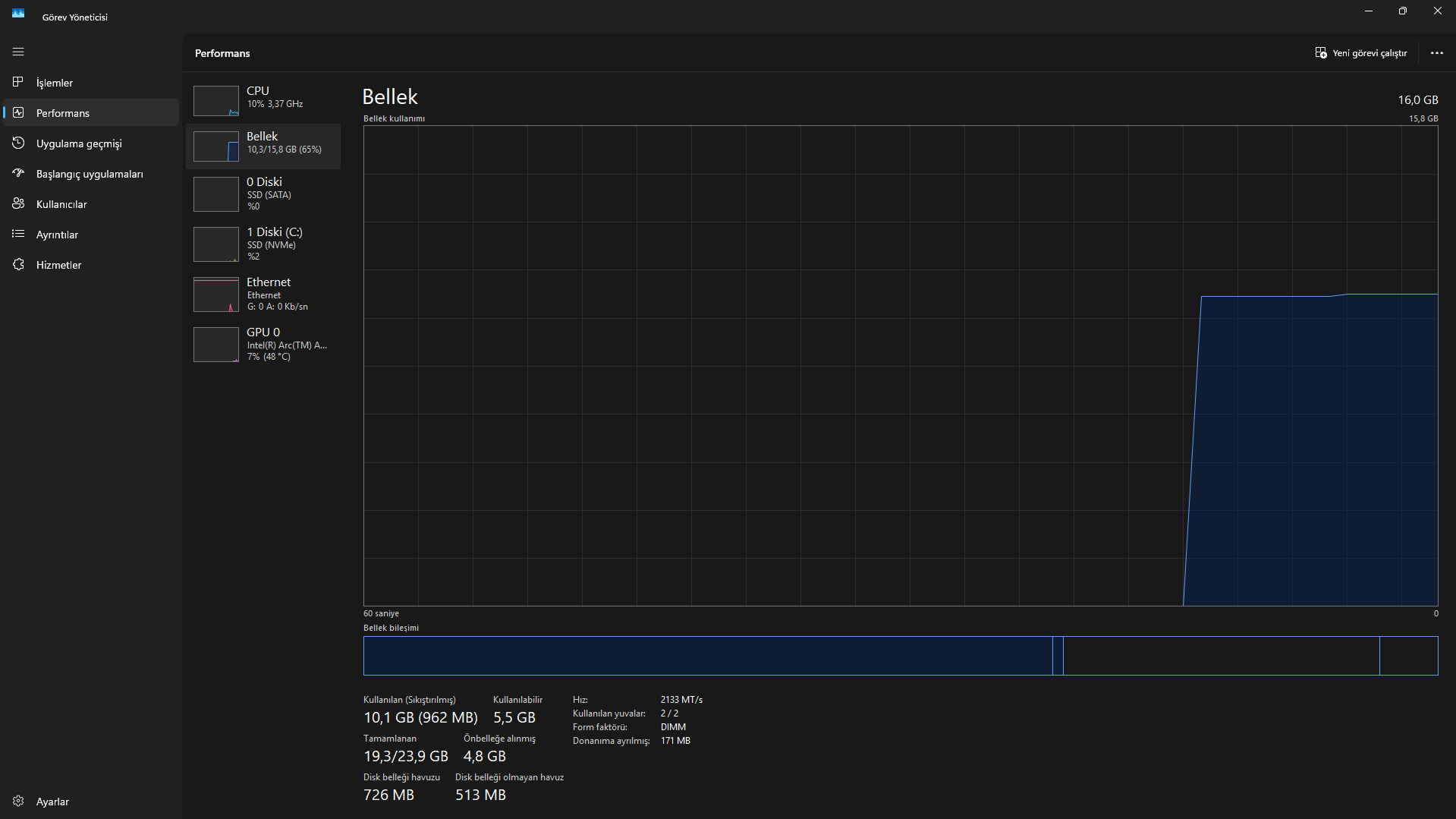The image size is (1456, 819).
Task: Click the Task Manager app icon in title bar
Action: pos(18,13)
